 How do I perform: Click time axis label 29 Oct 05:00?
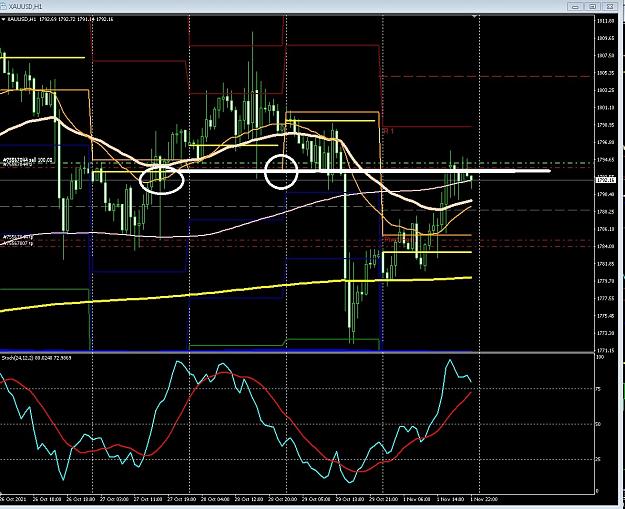(317, 499)
